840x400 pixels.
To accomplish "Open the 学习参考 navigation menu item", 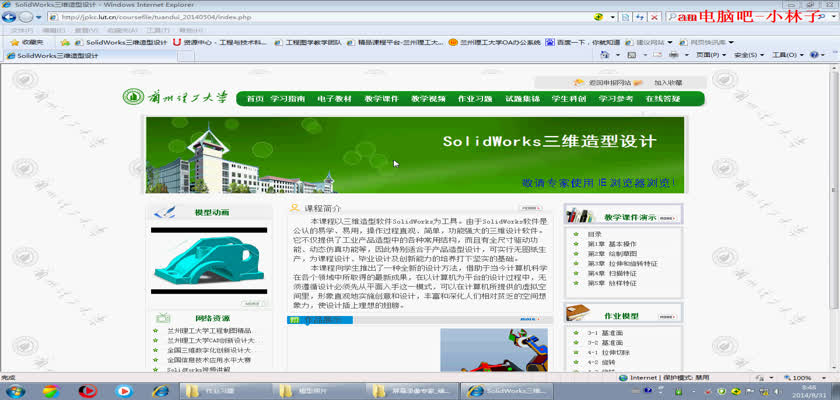I will tap(616, 99).
